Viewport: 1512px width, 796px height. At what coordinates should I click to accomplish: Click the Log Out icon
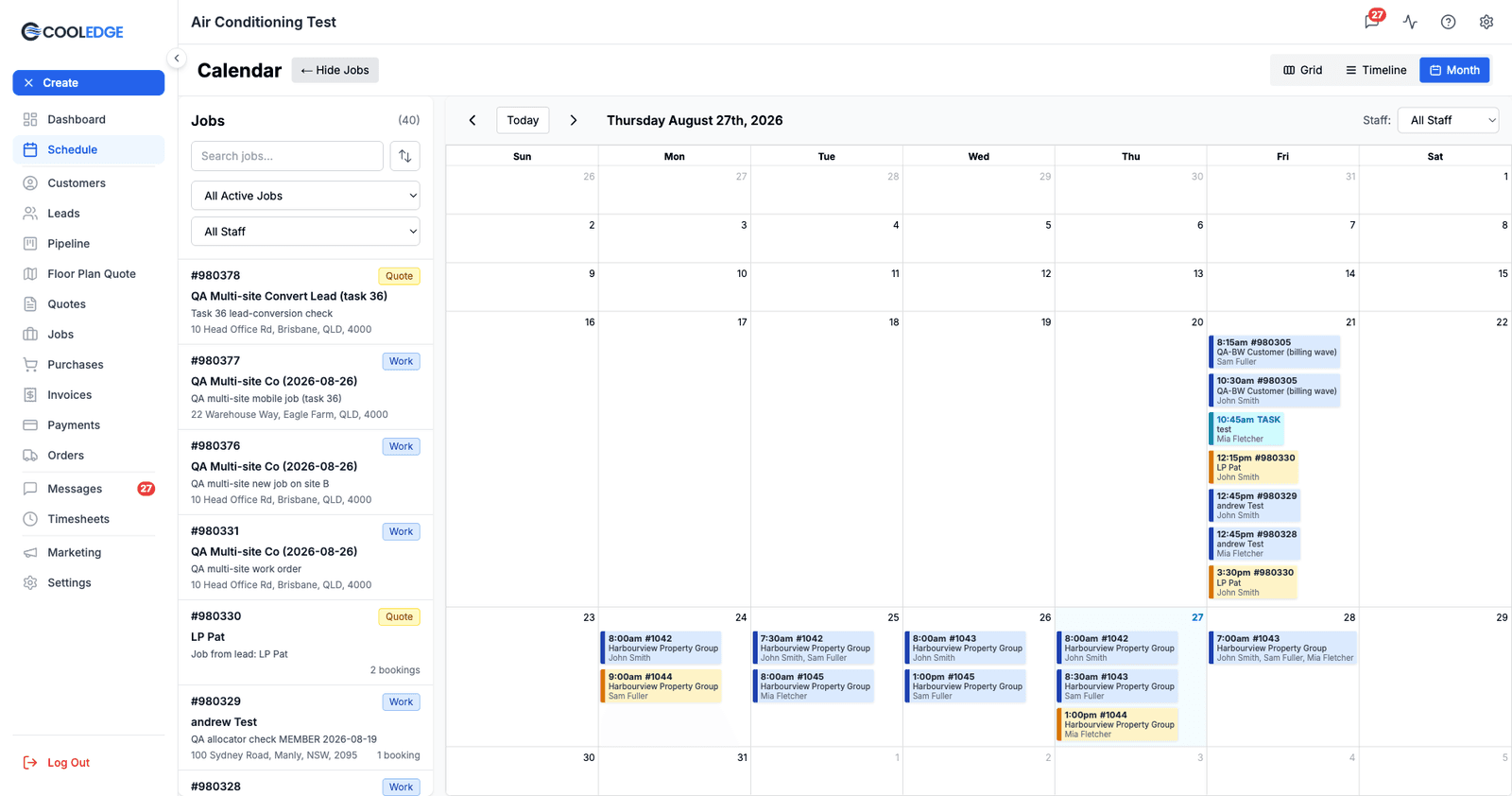pyautogui.click(x=30, y=763)
